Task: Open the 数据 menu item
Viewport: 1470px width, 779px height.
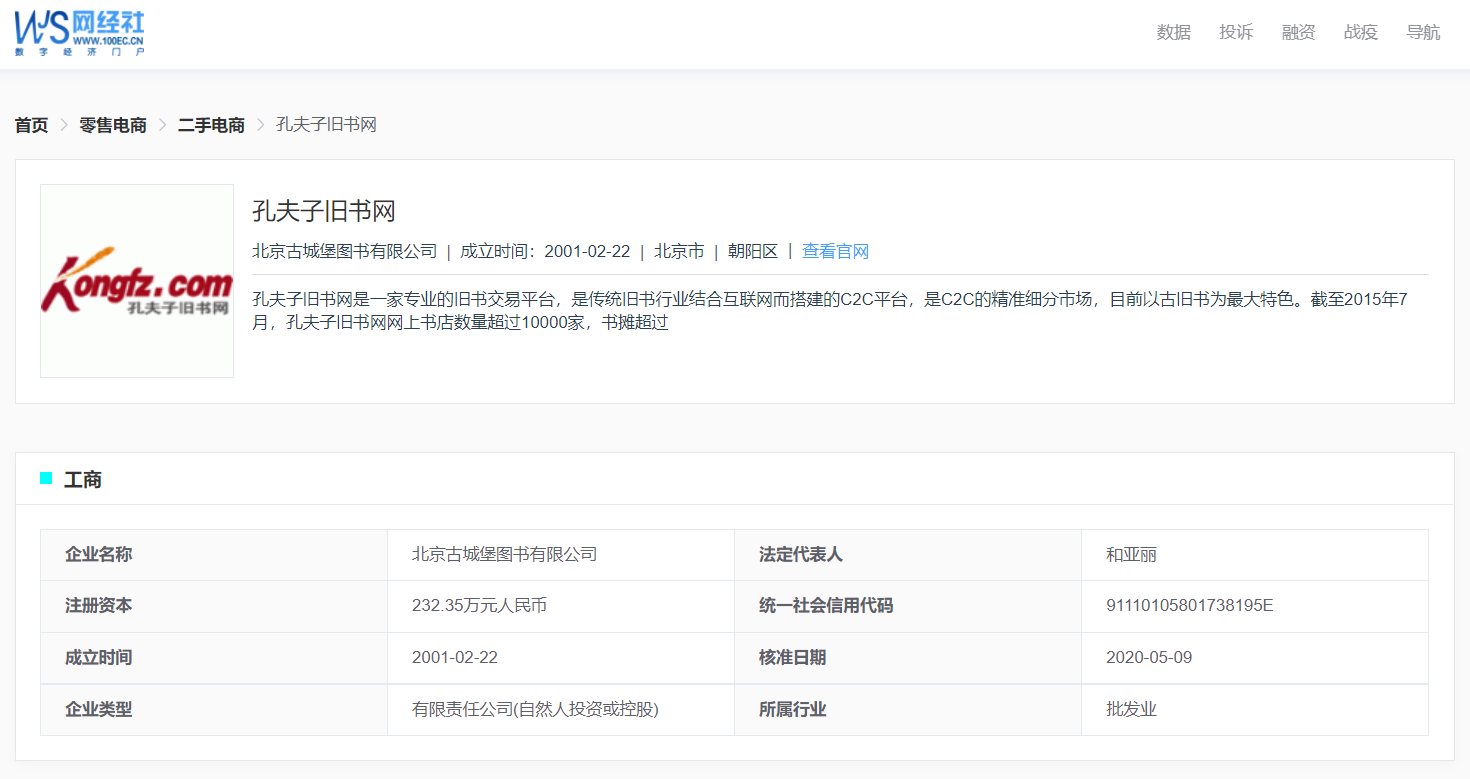Action: pyautogui.click(x=1174, y=32)
